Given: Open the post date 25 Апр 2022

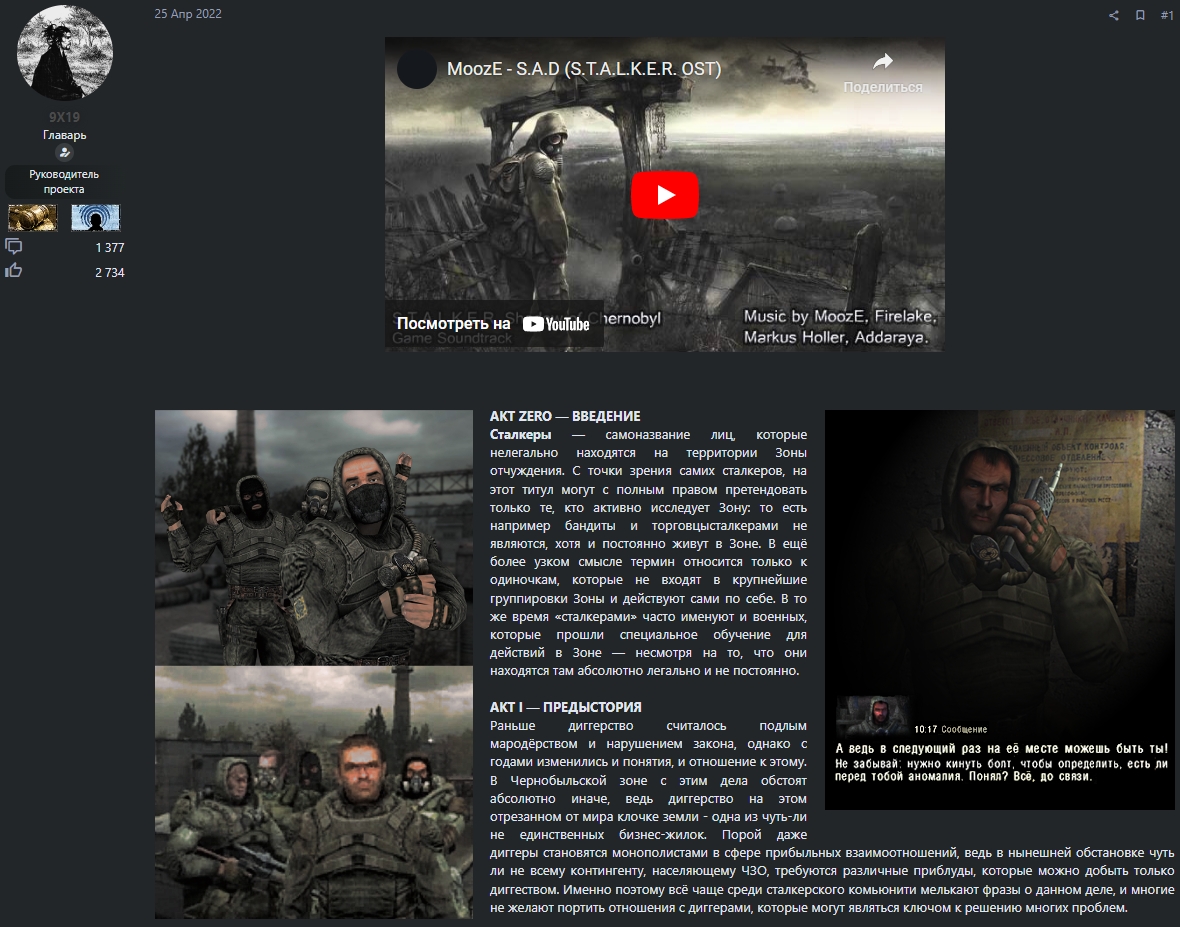Looking at the screenshot, I should click(188, 14).
